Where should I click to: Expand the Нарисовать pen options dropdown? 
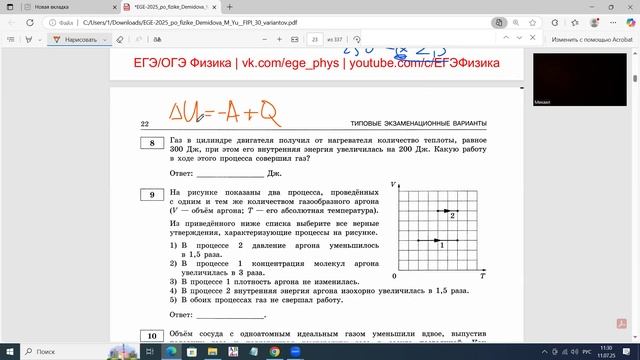tap(105, 40)
